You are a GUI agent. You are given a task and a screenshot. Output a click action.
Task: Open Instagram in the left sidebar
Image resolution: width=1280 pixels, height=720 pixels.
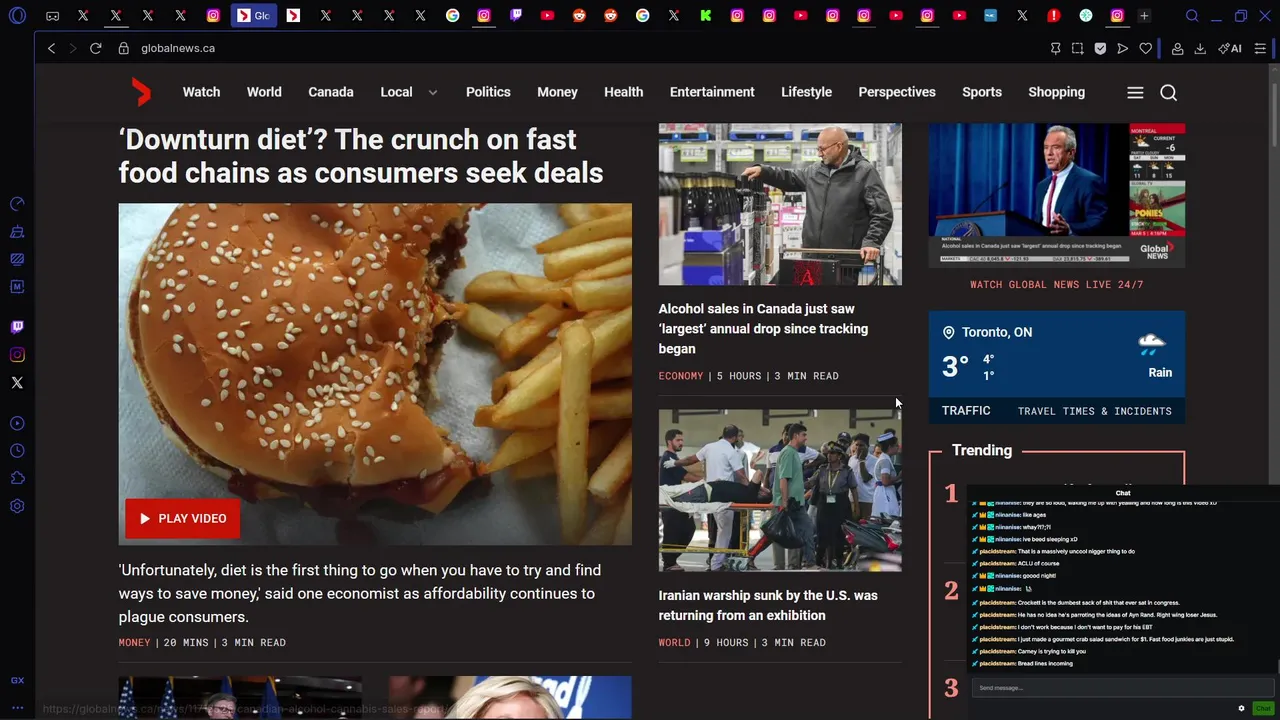pos(17,355)
